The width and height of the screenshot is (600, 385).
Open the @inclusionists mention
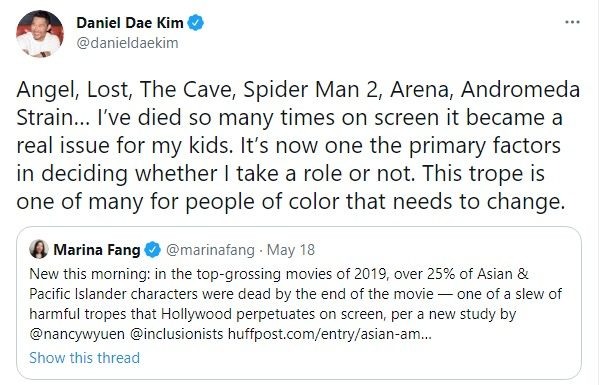point(176,334)
